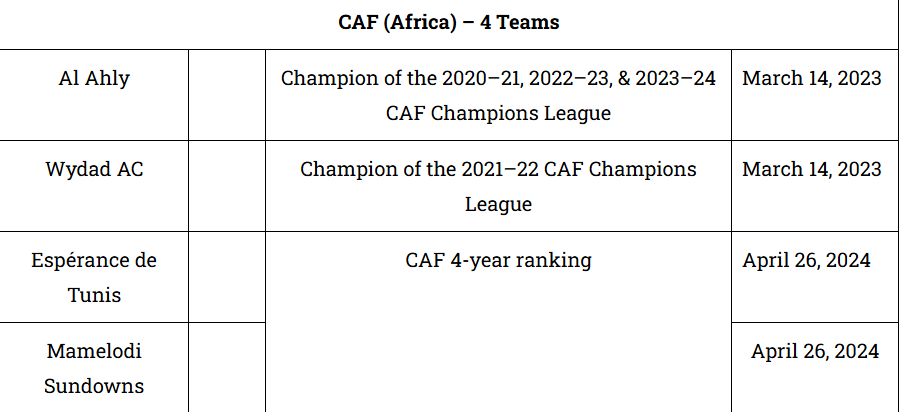Click the empty cell beside Espérance de Tunis
The width and height of the screenshot is (909, 412).
point(227,277)
